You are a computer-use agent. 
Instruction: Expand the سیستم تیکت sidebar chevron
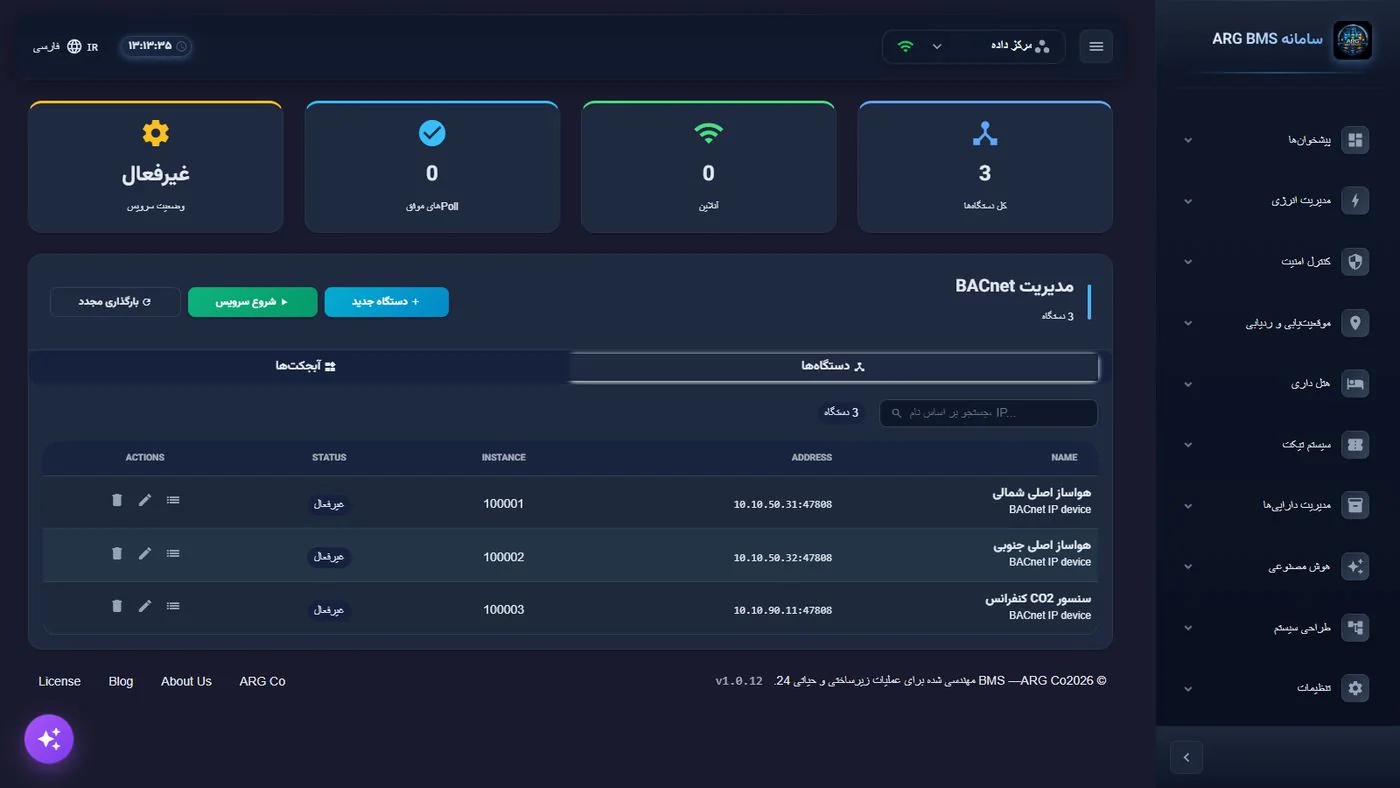tap(1188, 445)
